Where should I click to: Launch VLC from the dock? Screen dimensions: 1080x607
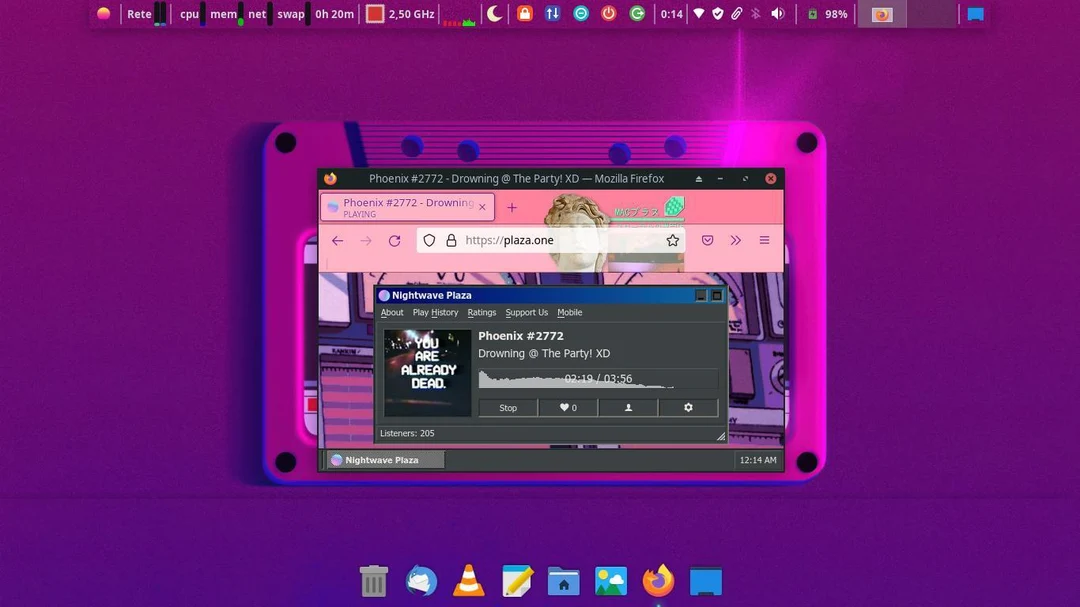point(468,580)
